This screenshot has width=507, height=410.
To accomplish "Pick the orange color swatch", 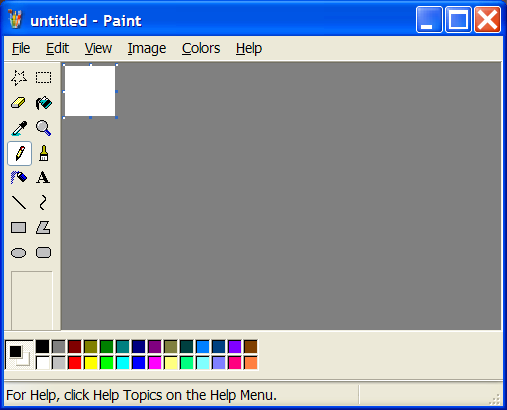I will (x=251, y=363).
